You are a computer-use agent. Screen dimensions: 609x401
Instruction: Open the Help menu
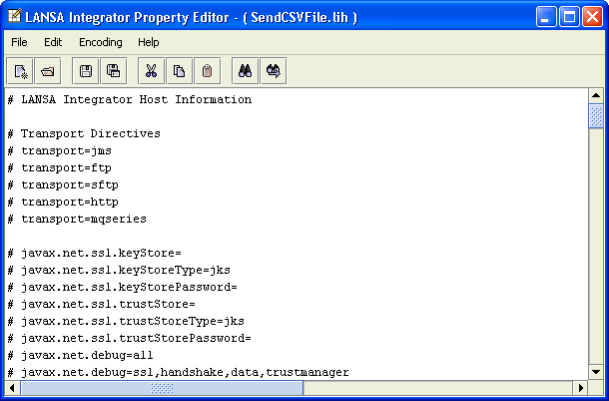[148, 42]
